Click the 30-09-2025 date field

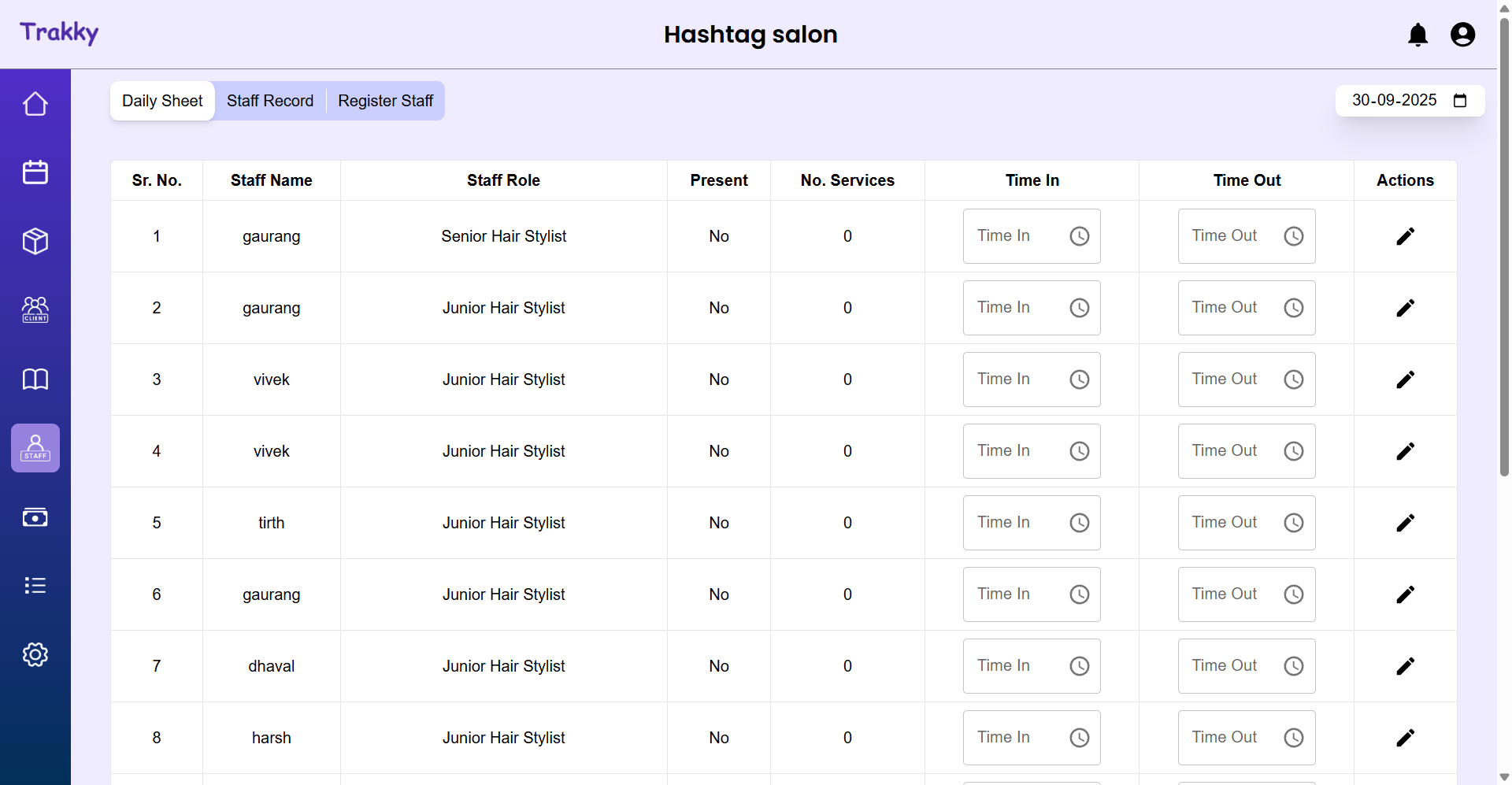click(1394, 101)
